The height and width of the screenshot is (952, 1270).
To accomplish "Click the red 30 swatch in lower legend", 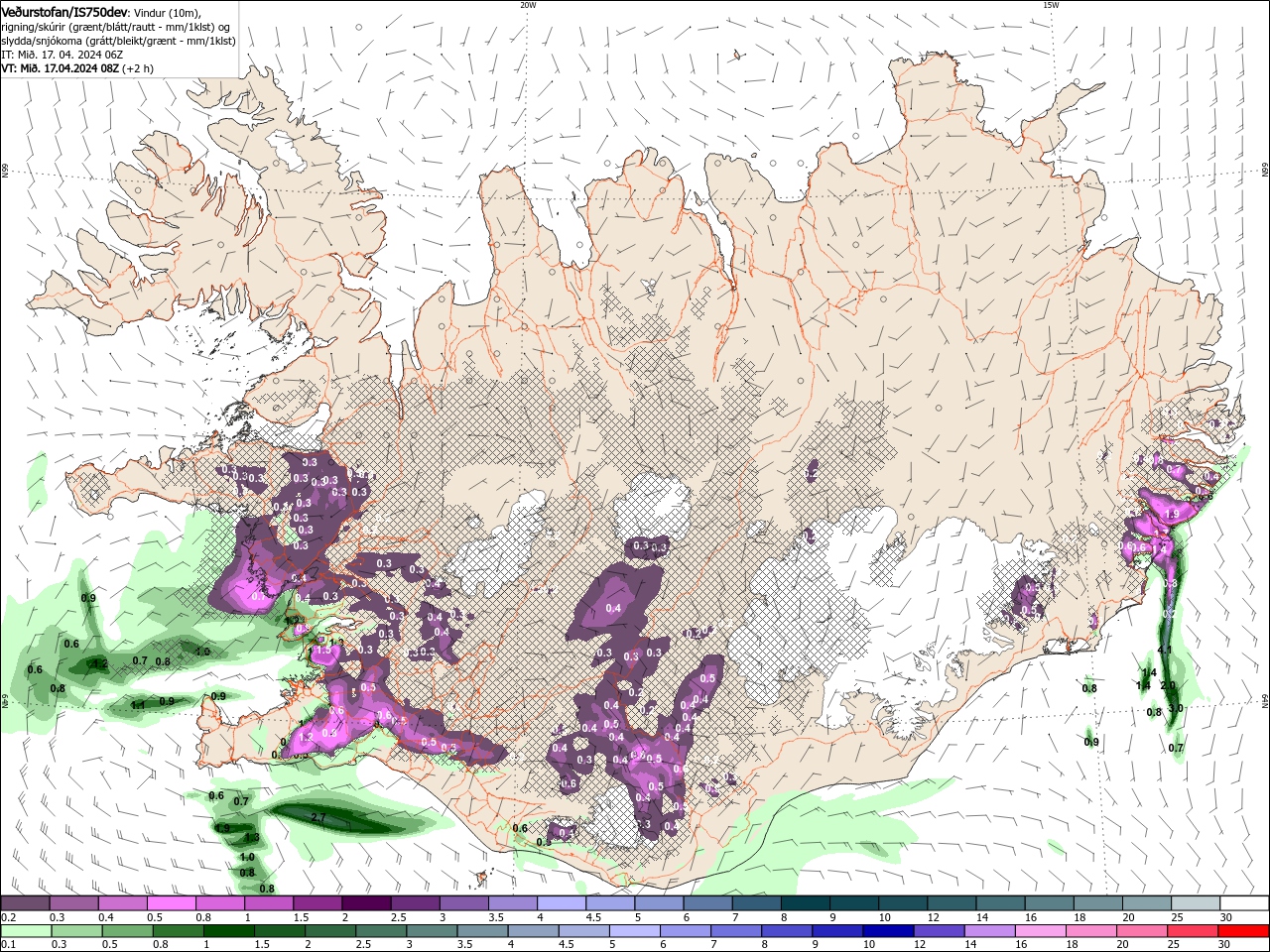I will click(1244, 931).
